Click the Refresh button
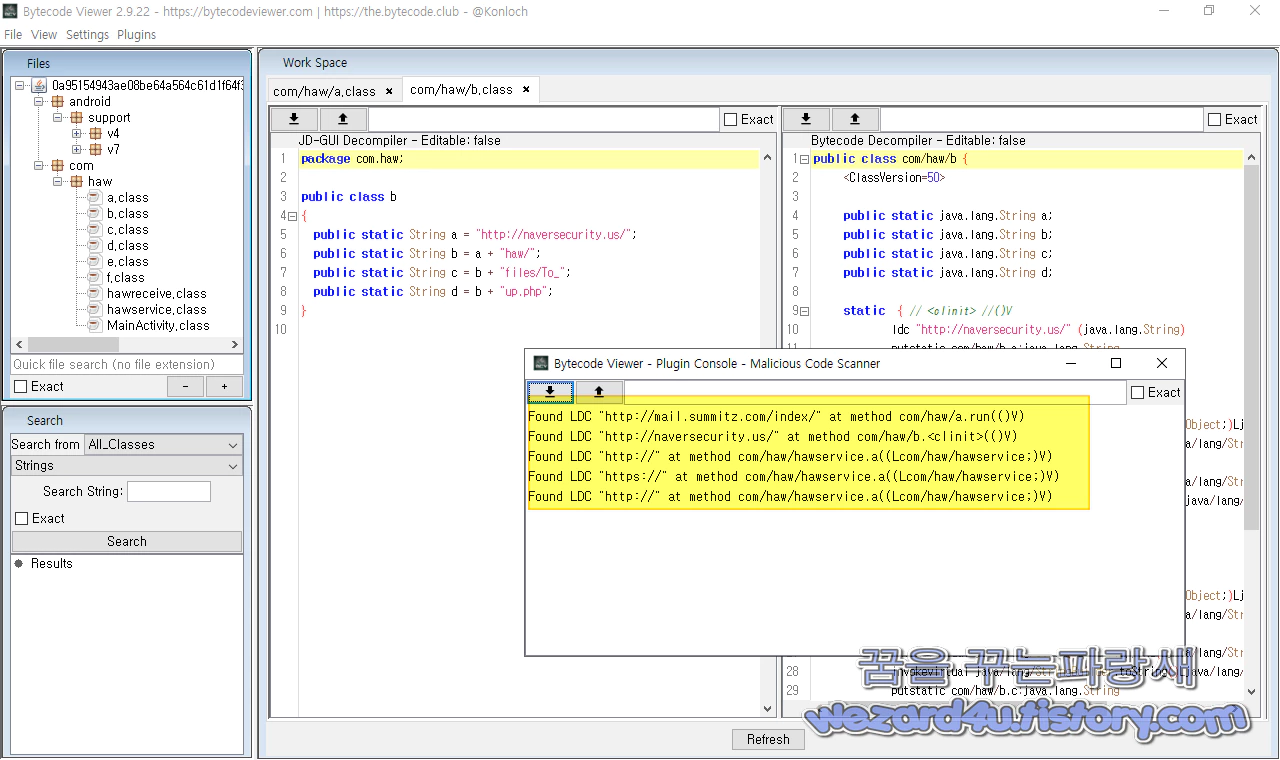 tap(768, 740)
